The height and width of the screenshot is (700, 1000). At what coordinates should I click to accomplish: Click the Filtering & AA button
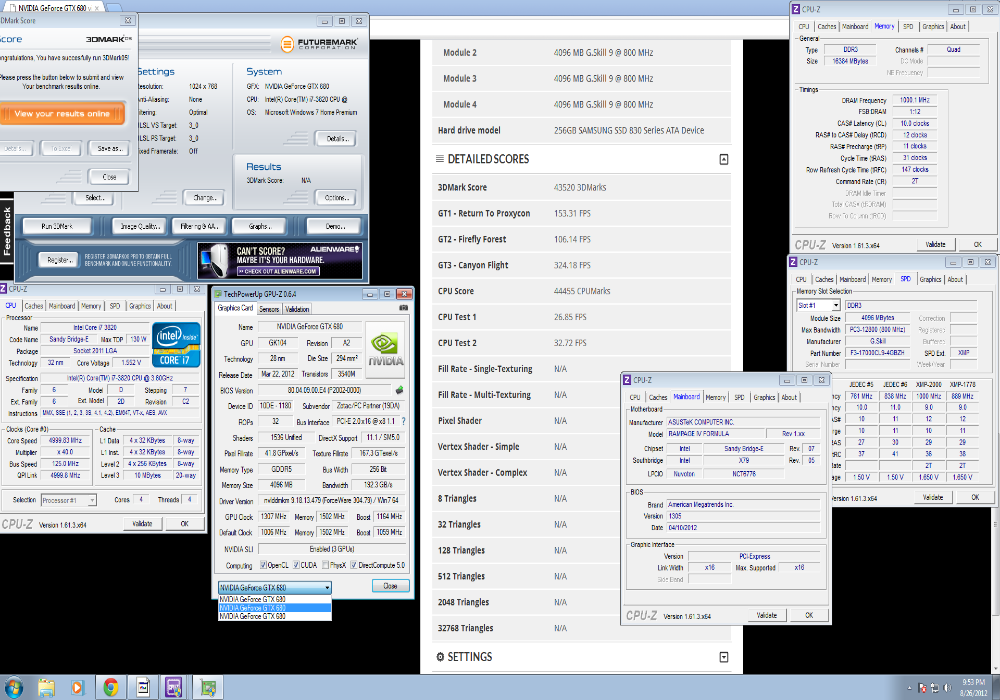click(x=198, y=226)
